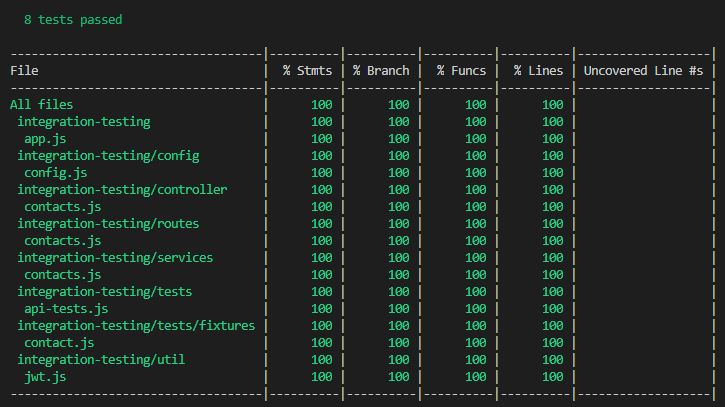Open the app.js file entry

coord(45,138)
